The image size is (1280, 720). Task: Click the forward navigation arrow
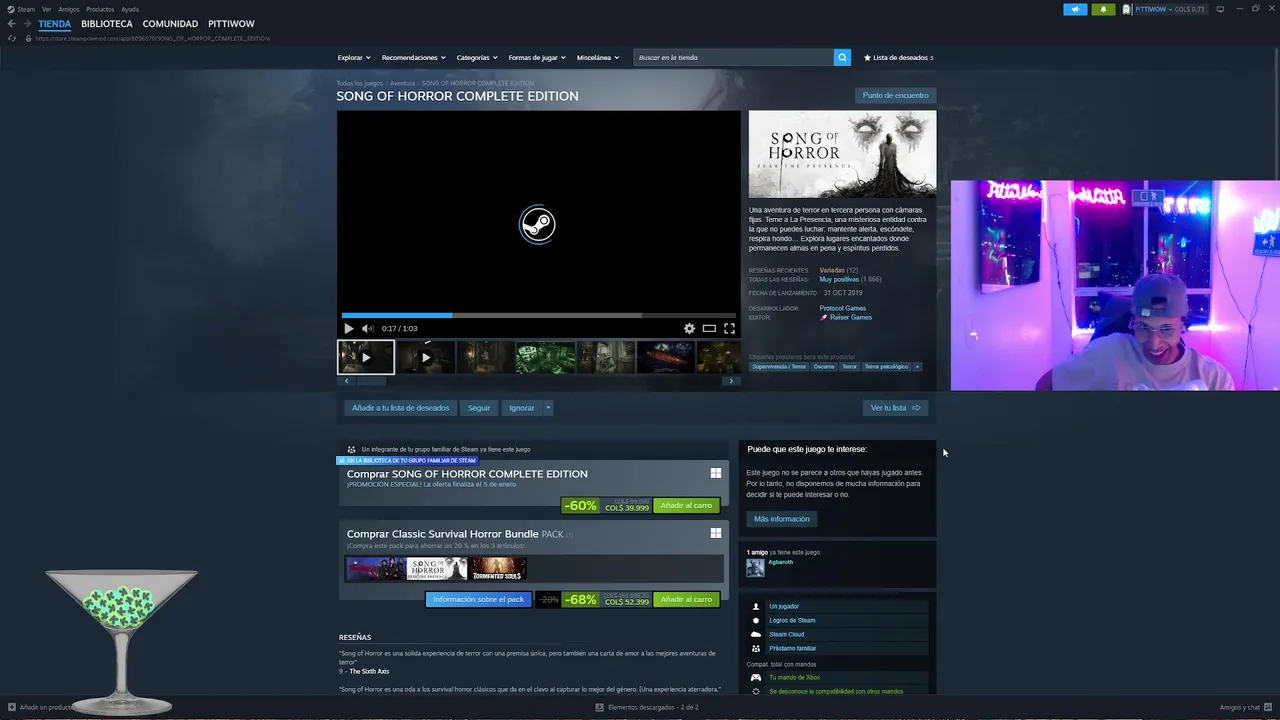click(x=27, y=24)
